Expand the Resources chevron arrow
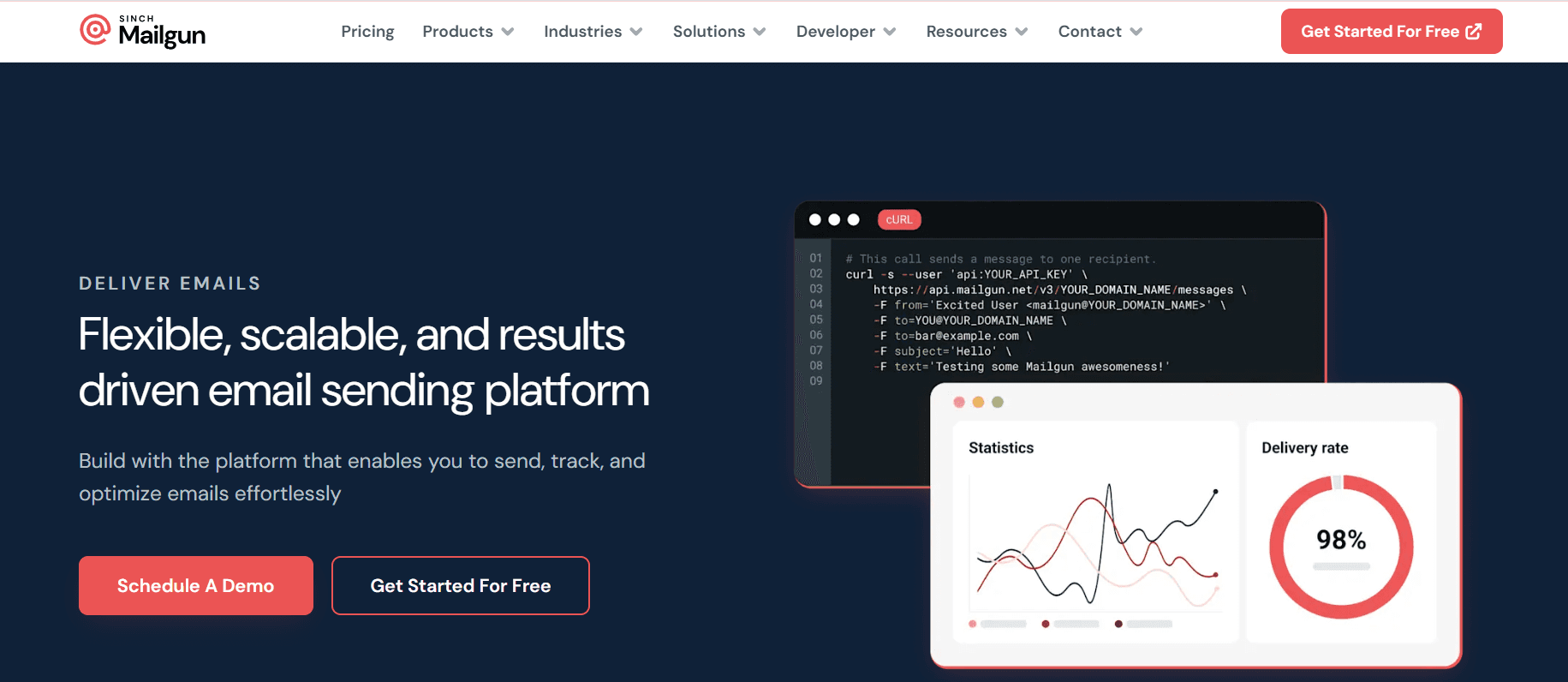Image resolution: width=1568 pixels, height=682 pixels. pyautogui.click(x=1022, y=32)
